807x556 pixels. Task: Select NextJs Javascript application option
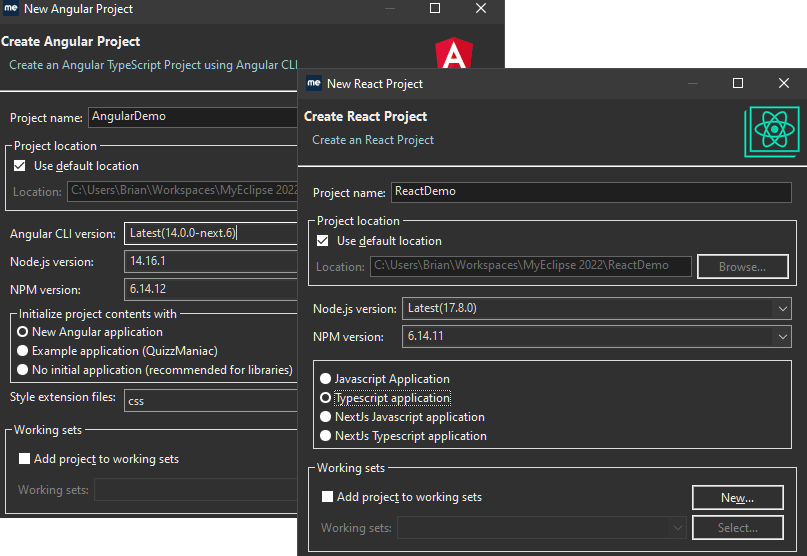point(325,417)
